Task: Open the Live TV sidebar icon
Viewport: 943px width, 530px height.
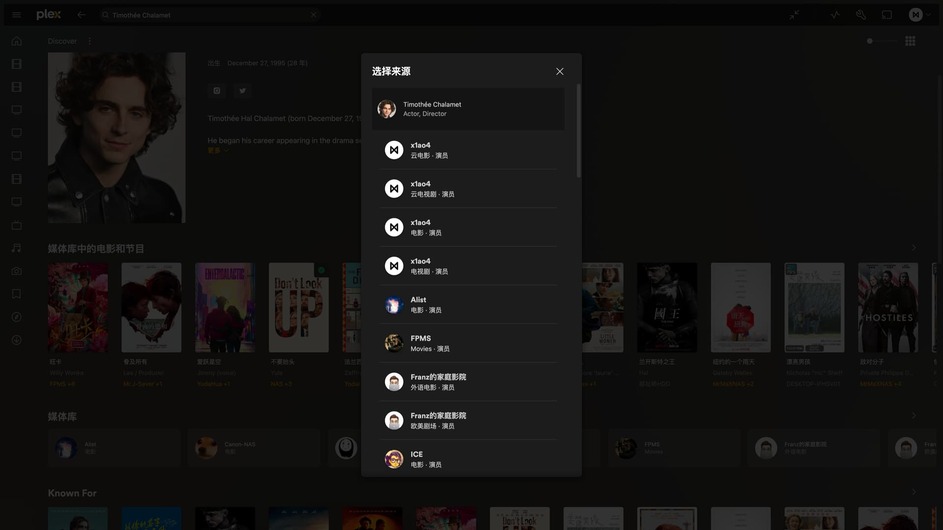Action: click(x=17, y=225)
